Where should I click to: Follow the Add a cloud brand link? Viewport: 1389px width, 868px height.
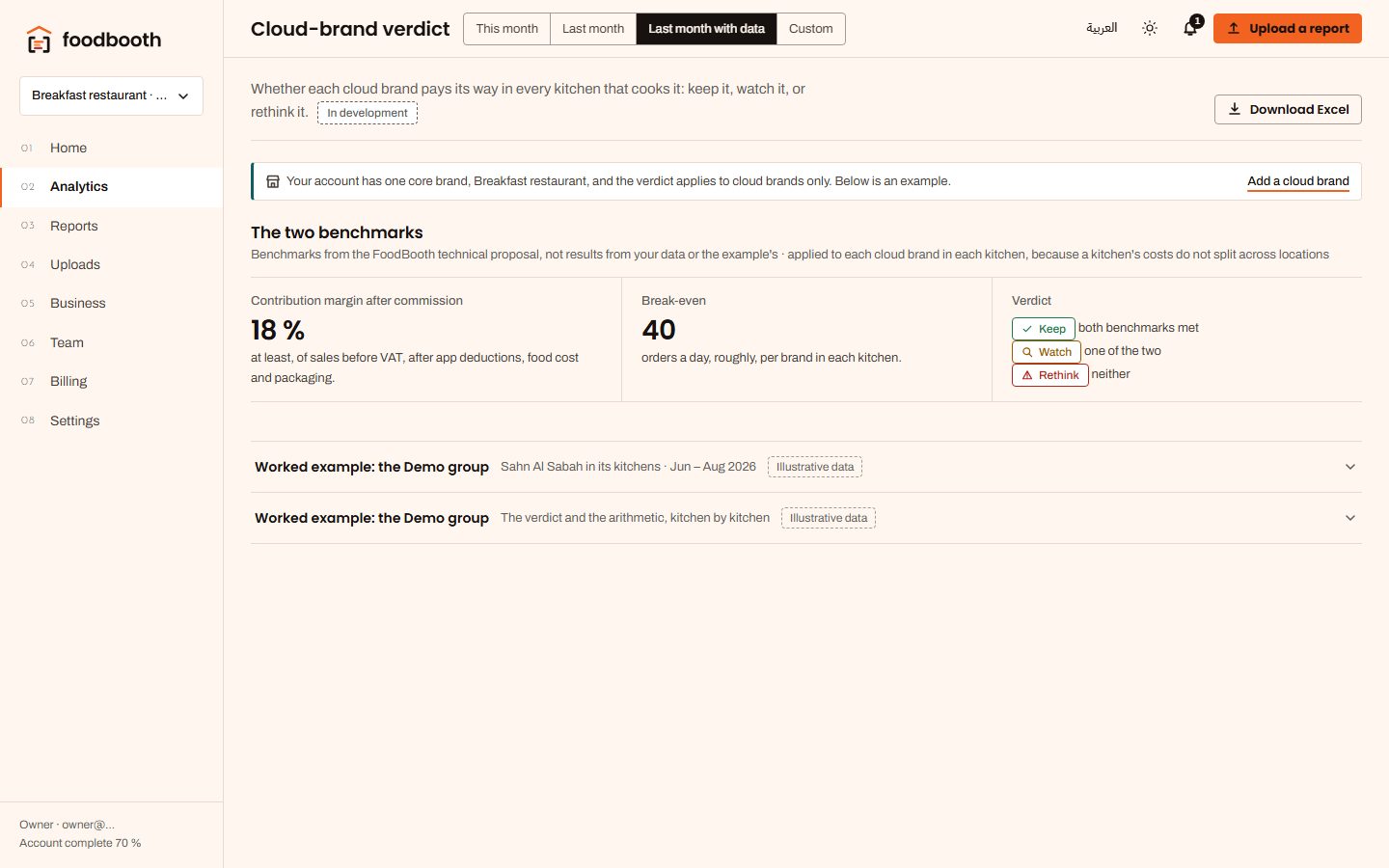coord(1298,181)
